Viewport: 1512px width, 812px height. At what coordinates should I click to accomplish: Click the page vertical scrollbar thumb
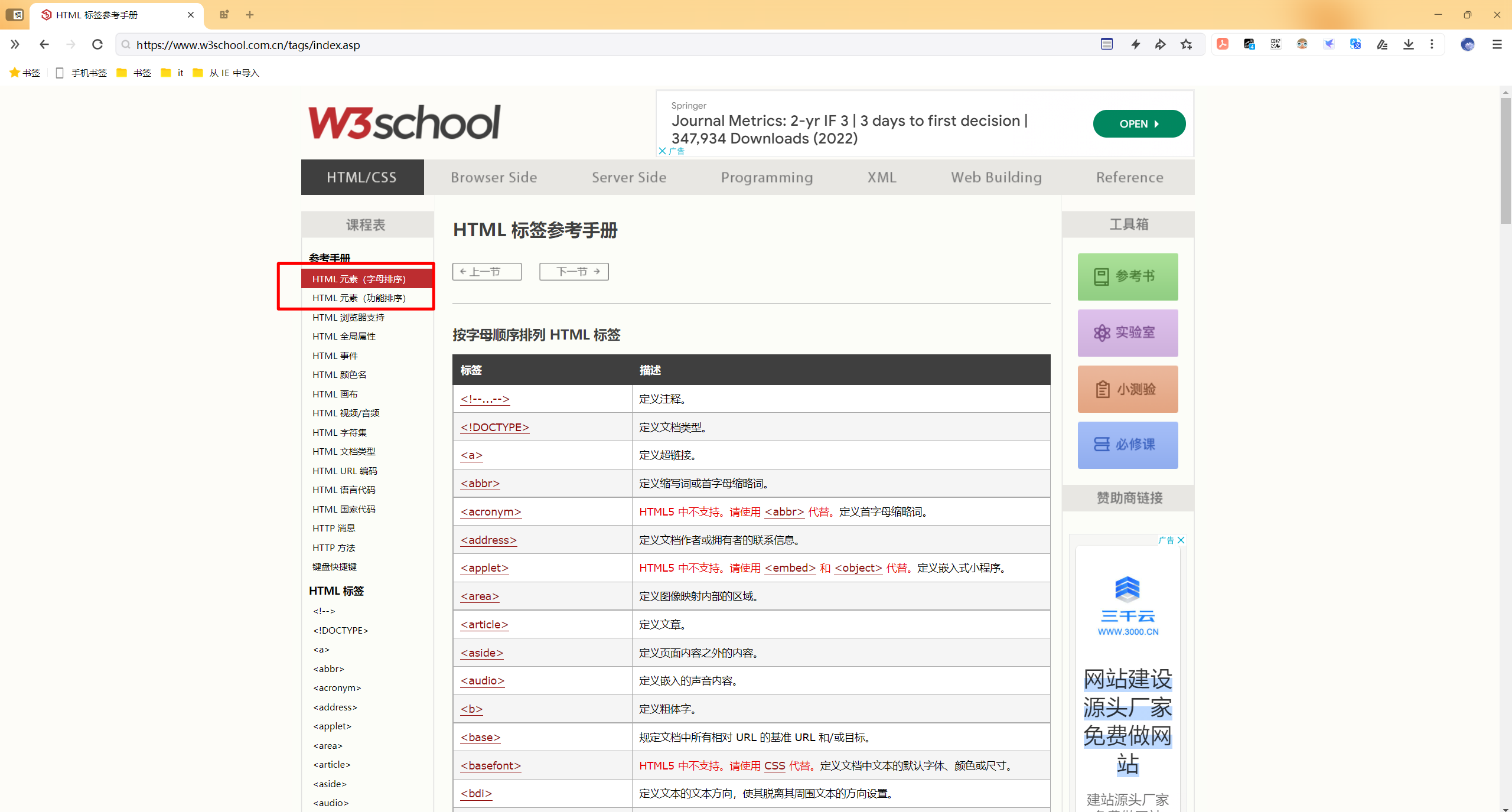pos(1506,161)
